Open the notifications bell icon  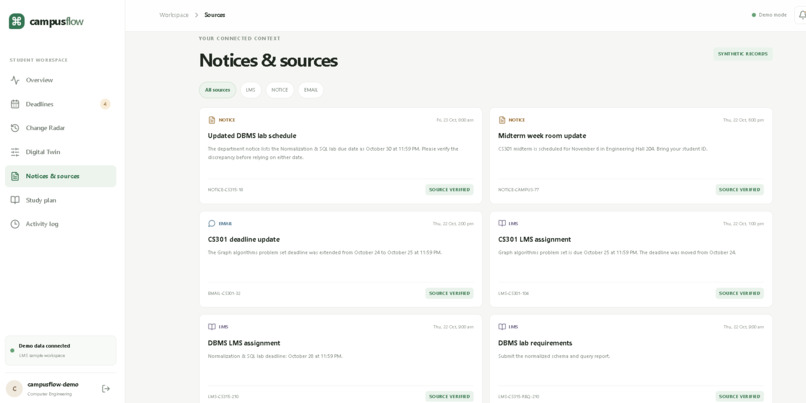(801, 15)
